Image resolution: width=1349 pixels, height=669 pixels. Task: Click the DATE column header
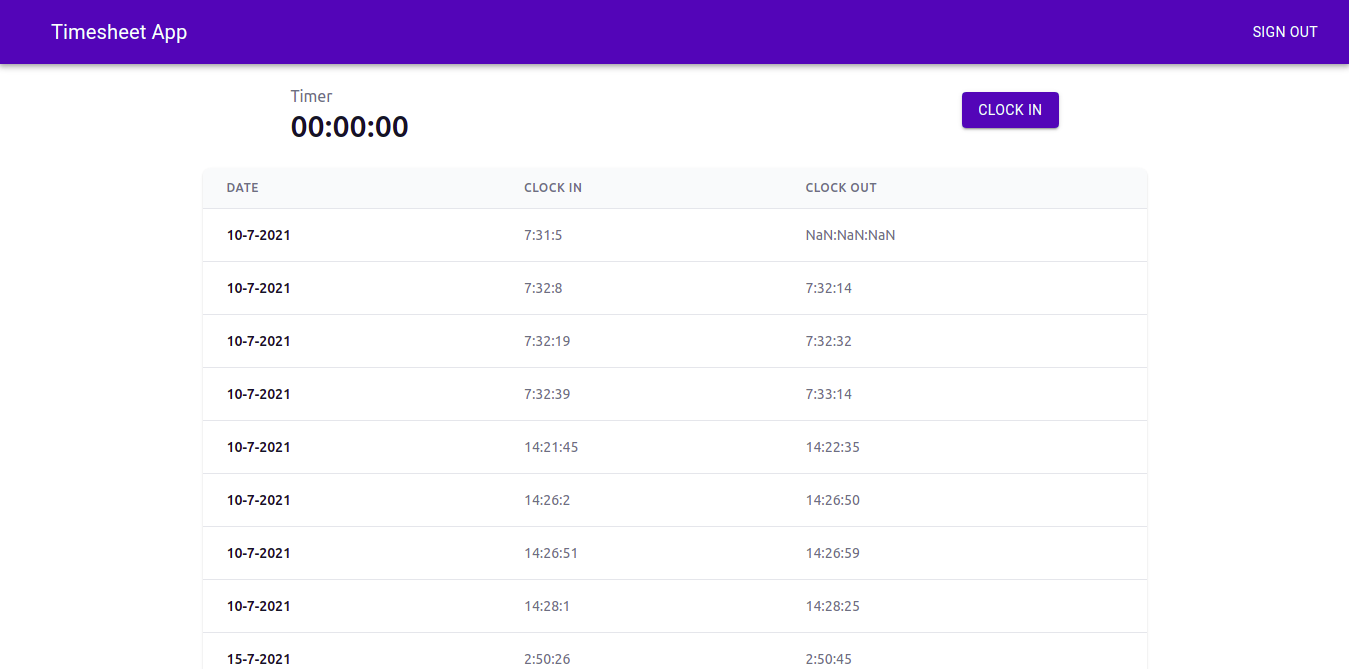pyautogui.click(x=242, y=187)
